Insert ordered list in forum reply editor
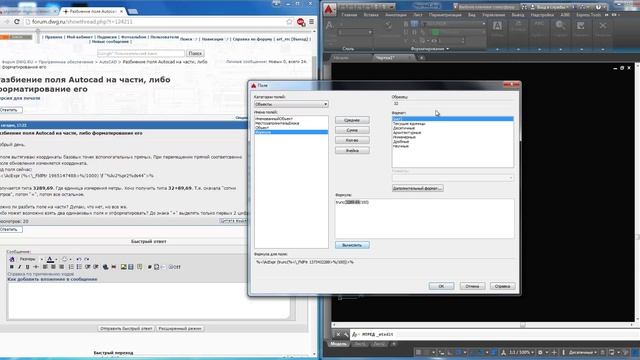This screenshot has width=640, height=360. pos(71,267)
